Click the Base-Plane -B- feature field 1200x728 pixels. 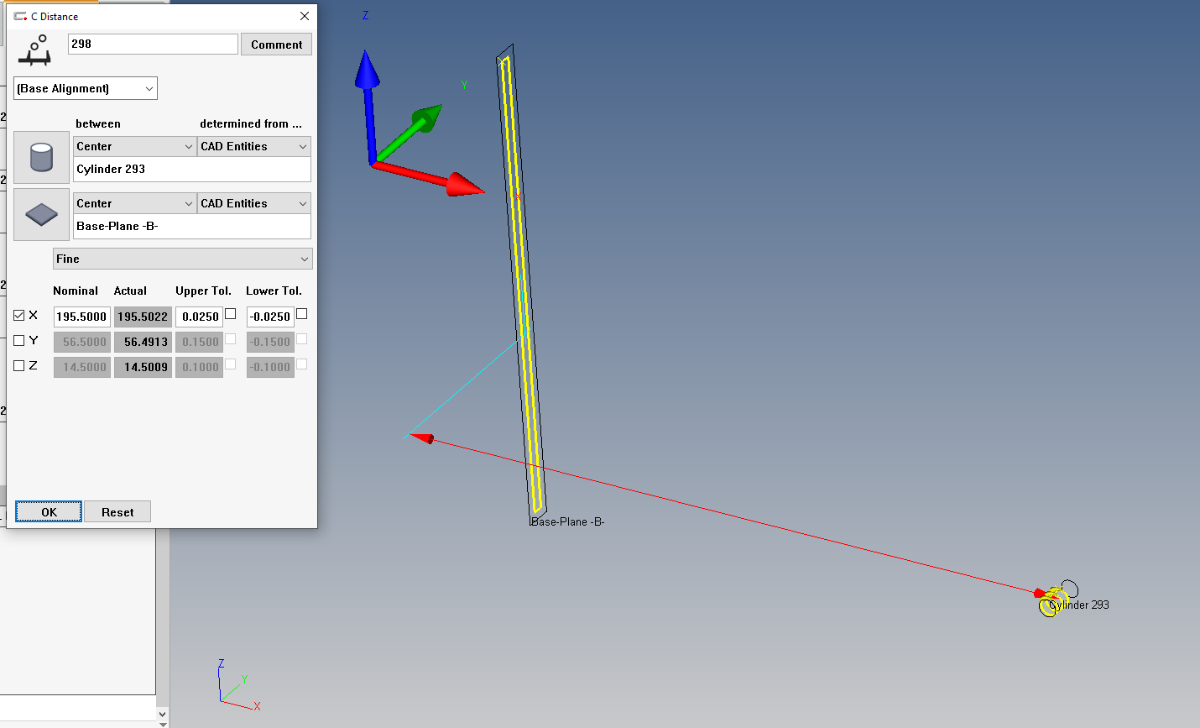pyautogui.click(x=192, y=226)
